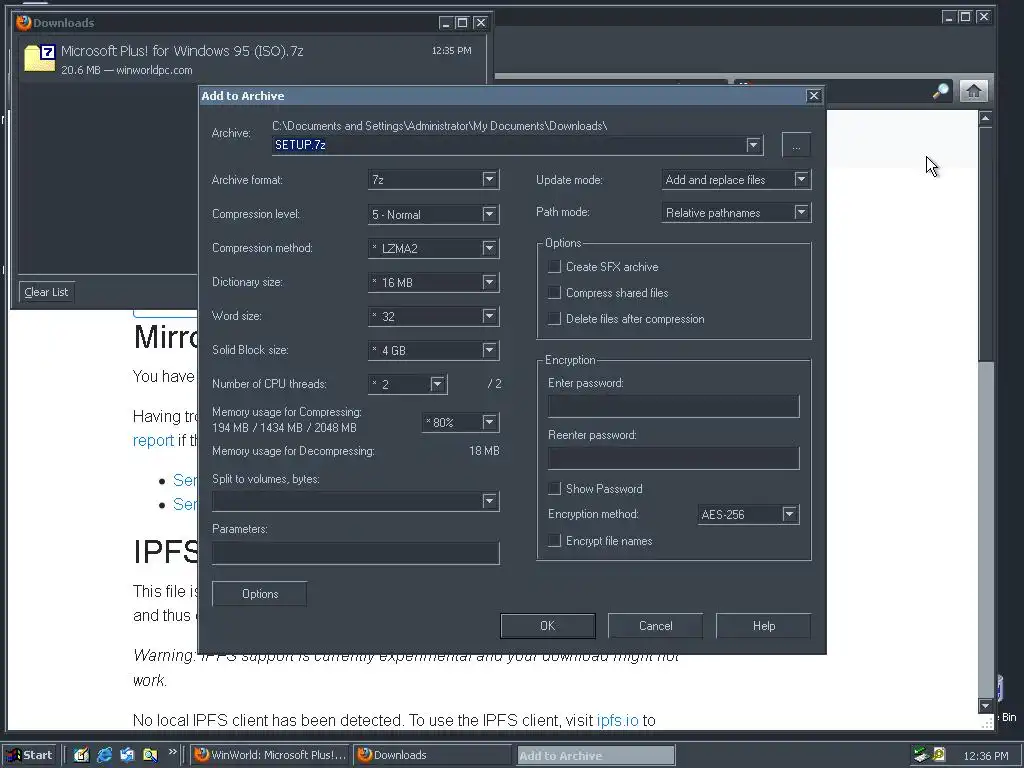This screenshot has width=1024, height=768.
Task: Click the SETUP.7z archive name field
Action: click(509, 145)
